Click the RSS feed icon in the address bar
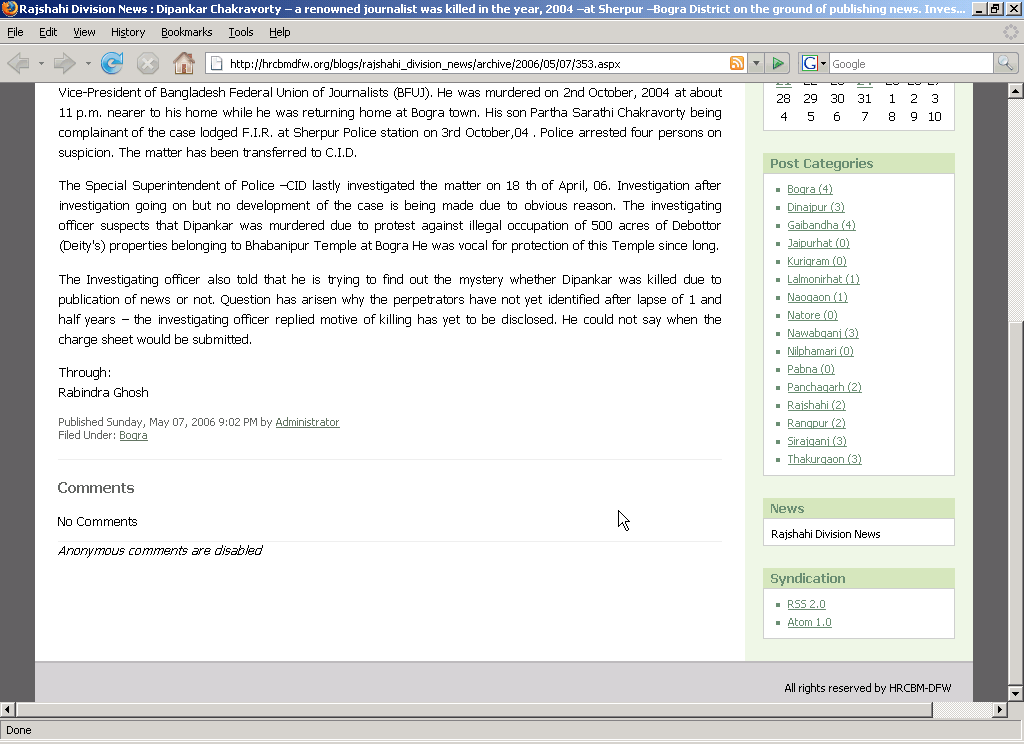 tap(737, 63)
